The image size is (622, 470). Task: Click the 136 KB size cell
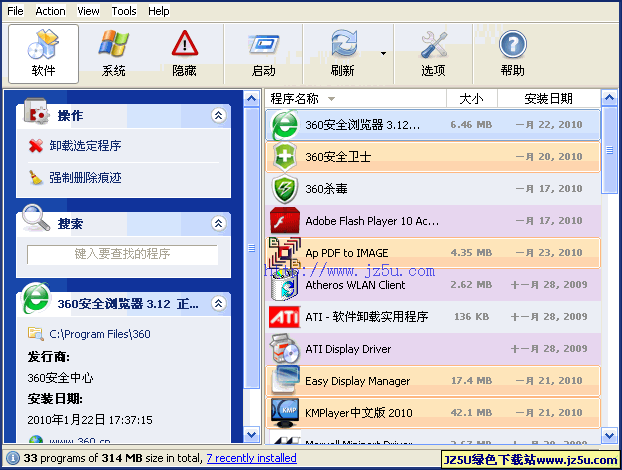click(x=471, y=317)
